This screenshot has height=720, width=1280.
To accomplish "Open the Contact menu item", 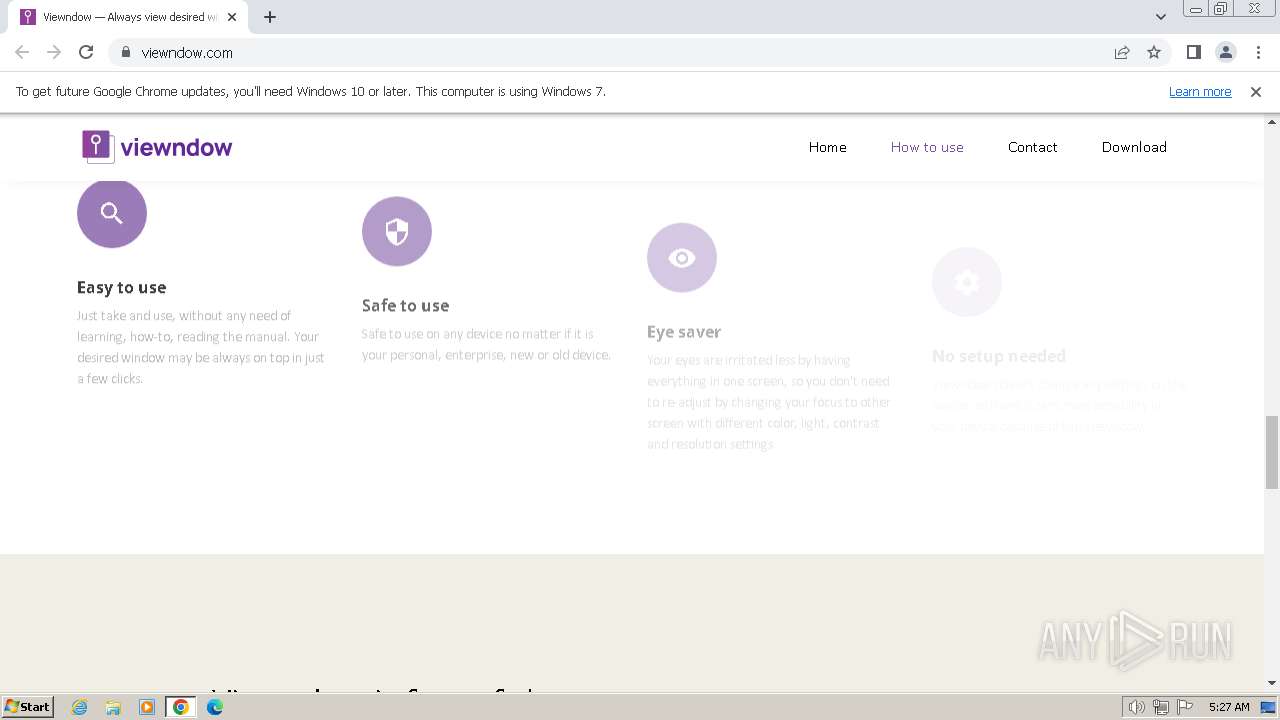I will coord(1033,147).
